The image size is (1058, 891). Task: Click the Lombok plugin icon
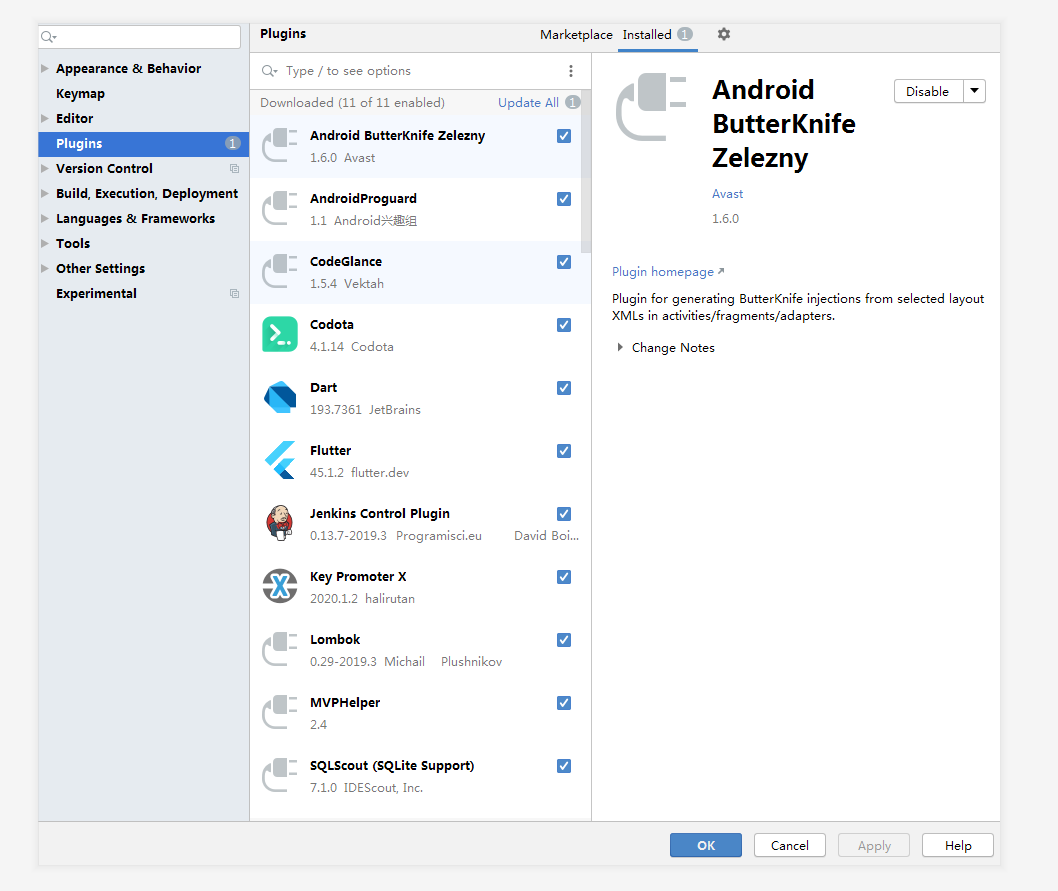[x=280, y=649]
